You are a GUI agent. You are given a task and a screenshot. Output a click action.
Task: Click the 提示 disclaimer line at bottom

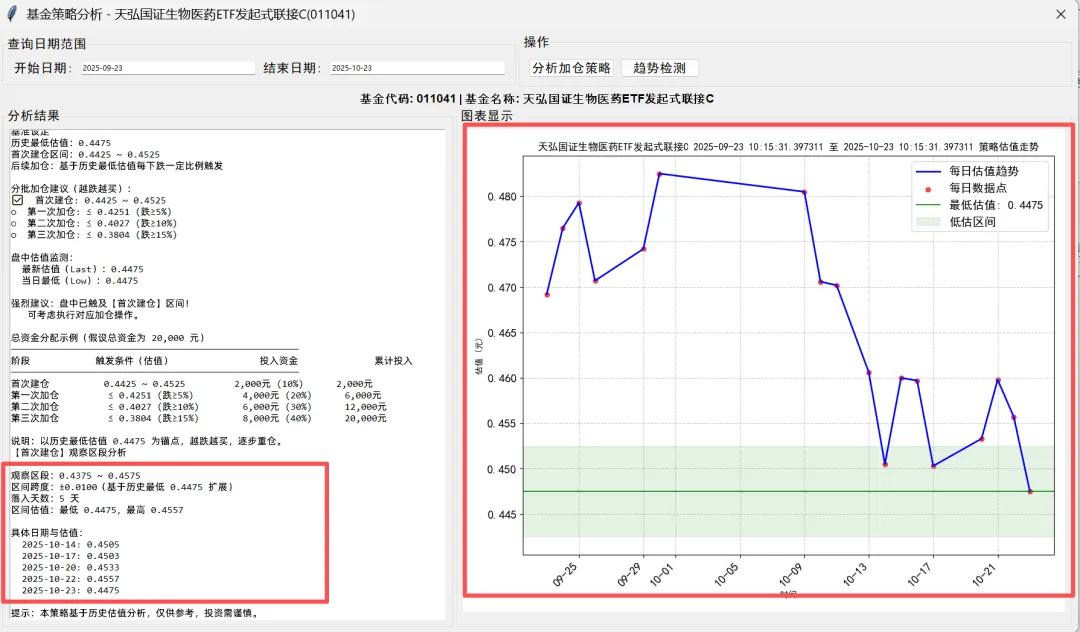click(136, 613)
